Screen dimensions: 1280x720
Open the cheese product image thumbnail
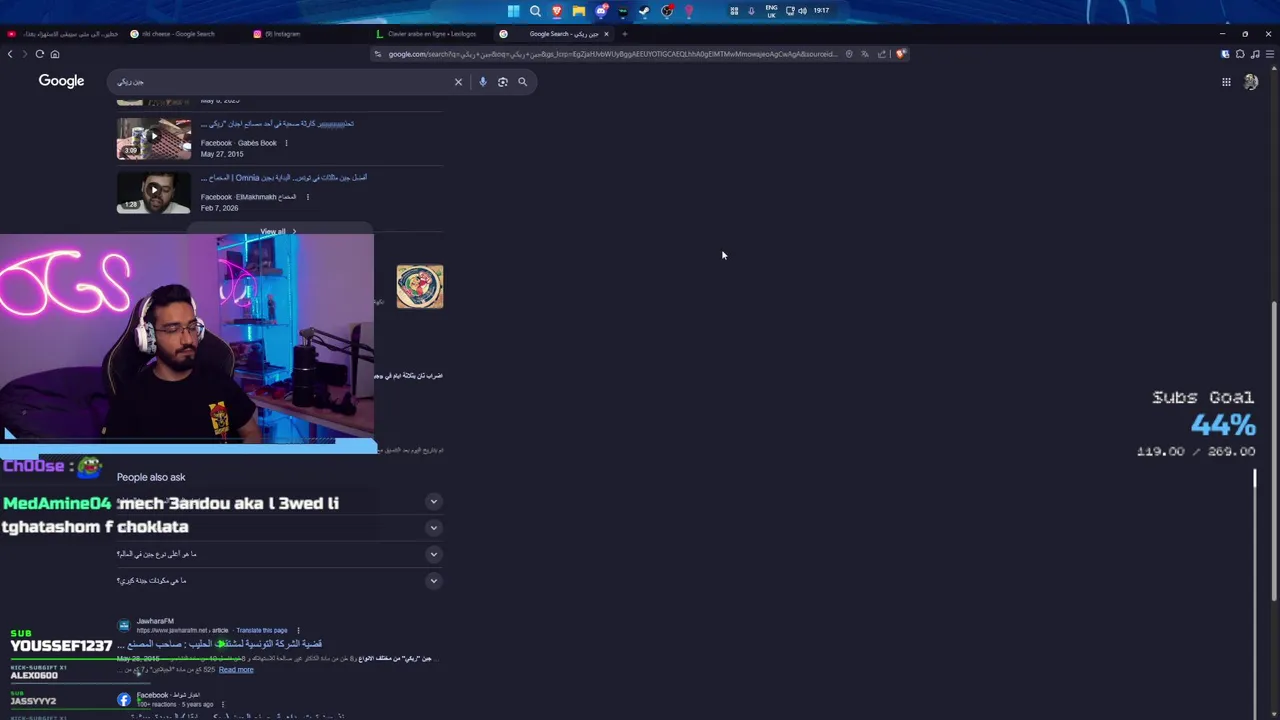tap(420, 286)
